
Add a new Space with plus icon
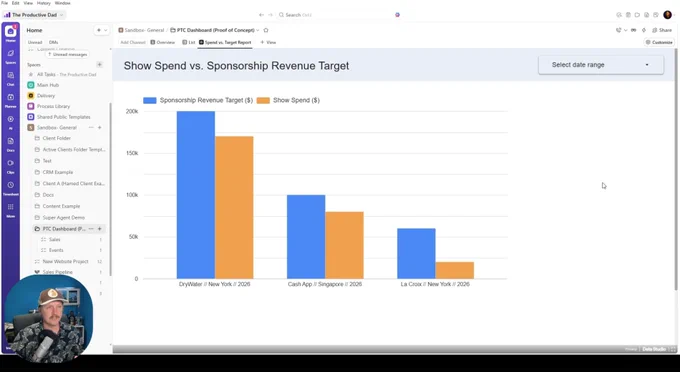point(99,65)
